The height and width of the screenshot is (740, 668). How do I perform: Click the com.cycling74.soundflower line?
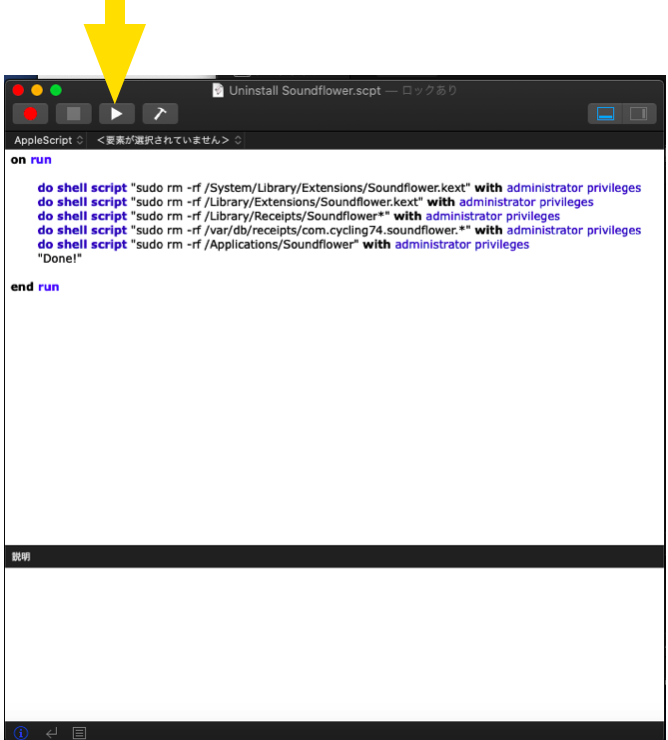tap(339, 230)
